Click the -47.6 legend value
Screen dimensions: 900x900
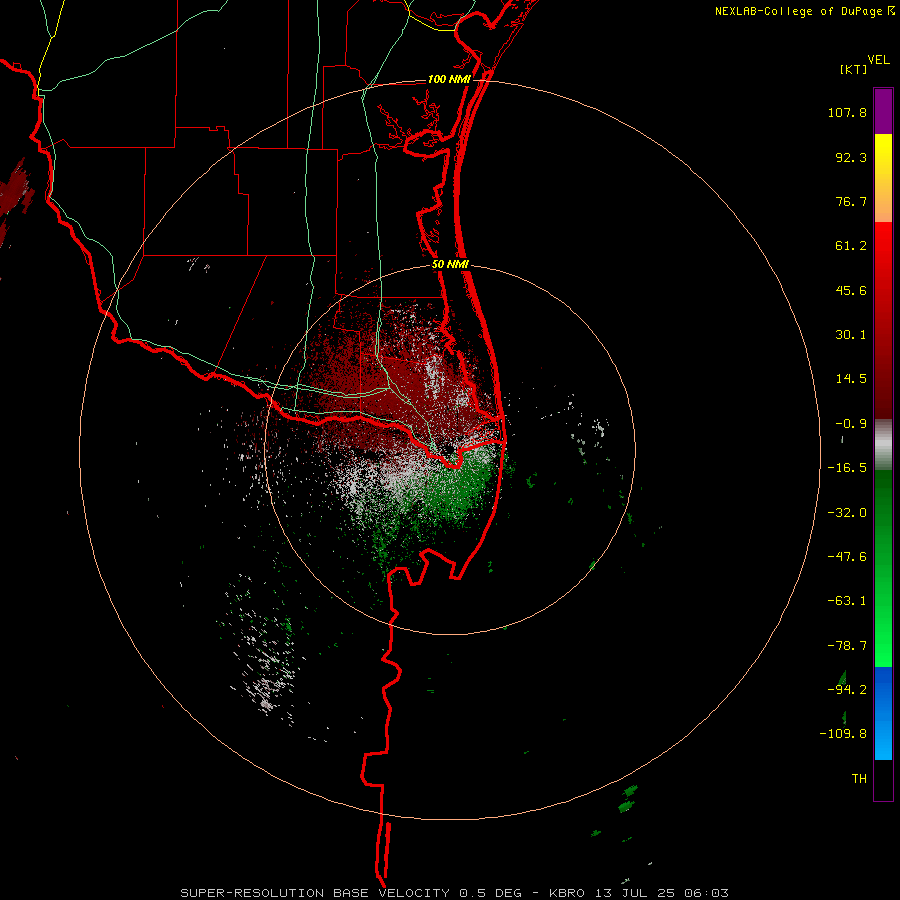pos(847,557)
